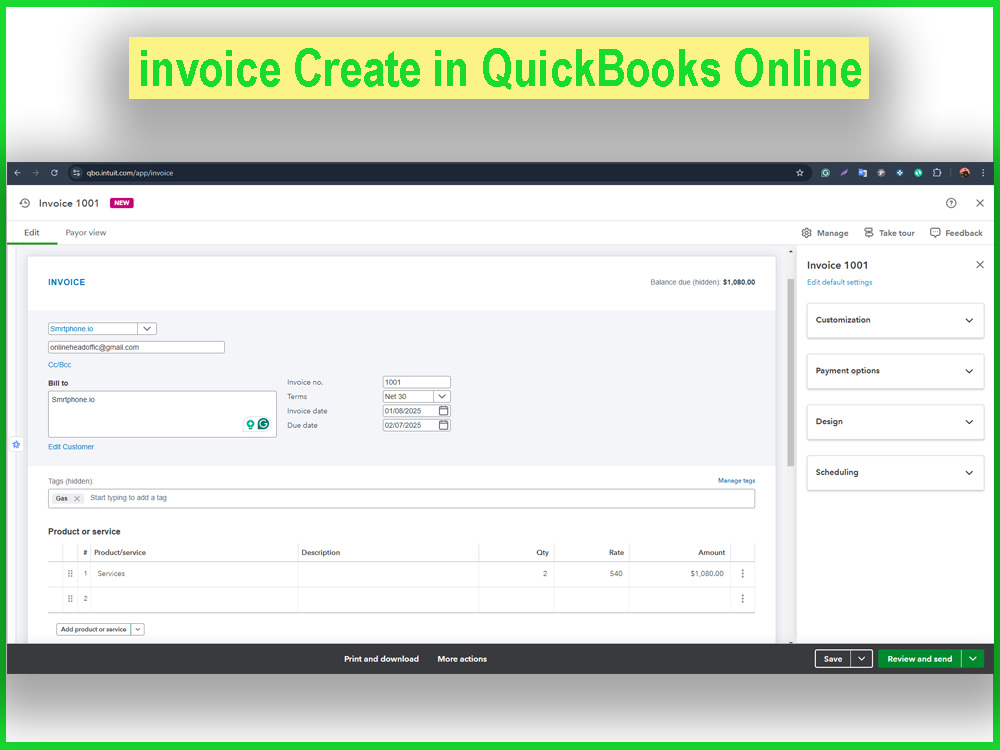The width and height of the screenshot is (1000, 750).
Task: Click the Grammarly icon in Bill to box
Action: (263, 423)
